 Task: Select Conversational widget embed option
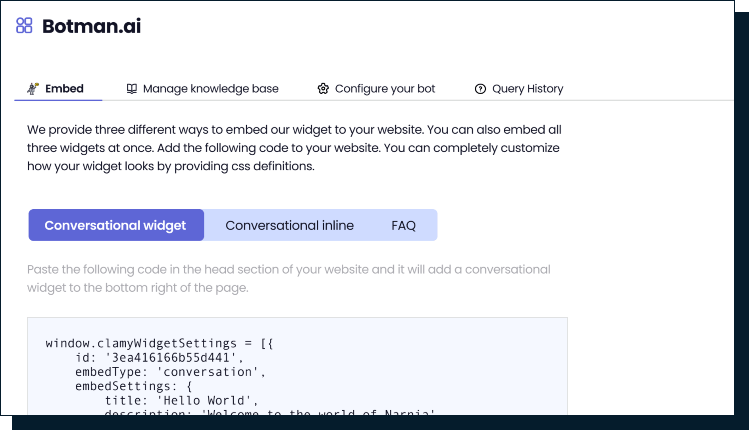pyautogui.click(x=116, y=225)
